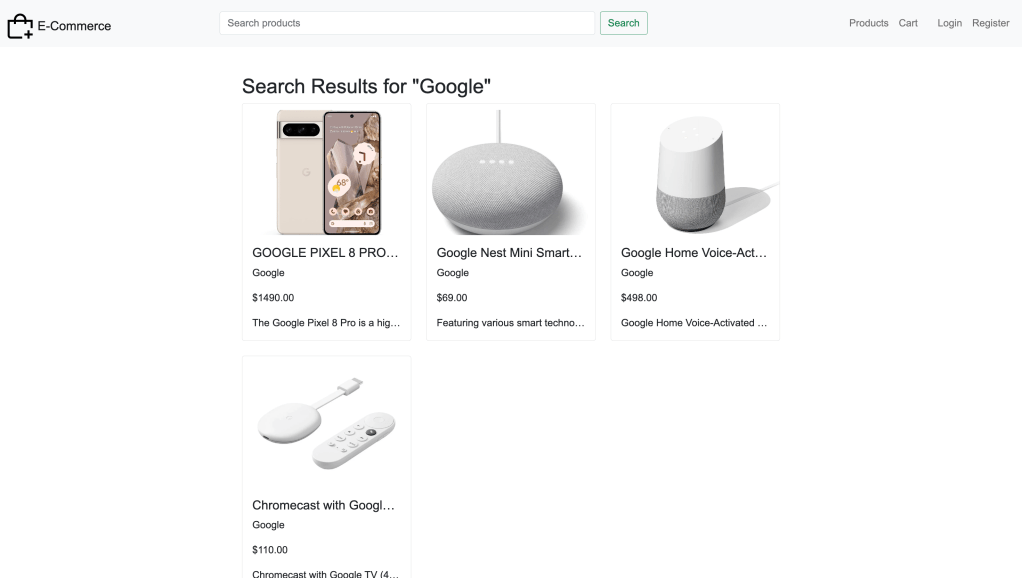The image size is (1022, 578).
Task: Open the Register link in the navbar
Action: point(990,23)
